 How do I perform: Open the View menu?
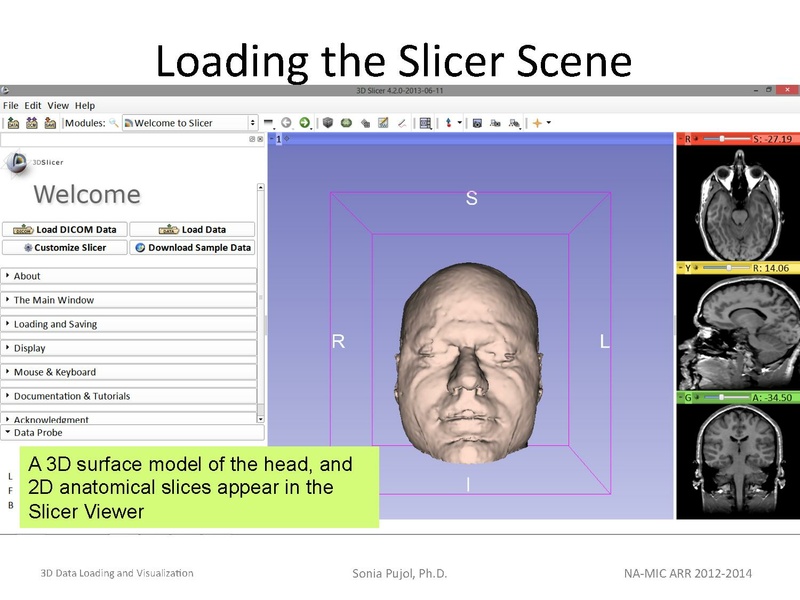tap(58, 106)
